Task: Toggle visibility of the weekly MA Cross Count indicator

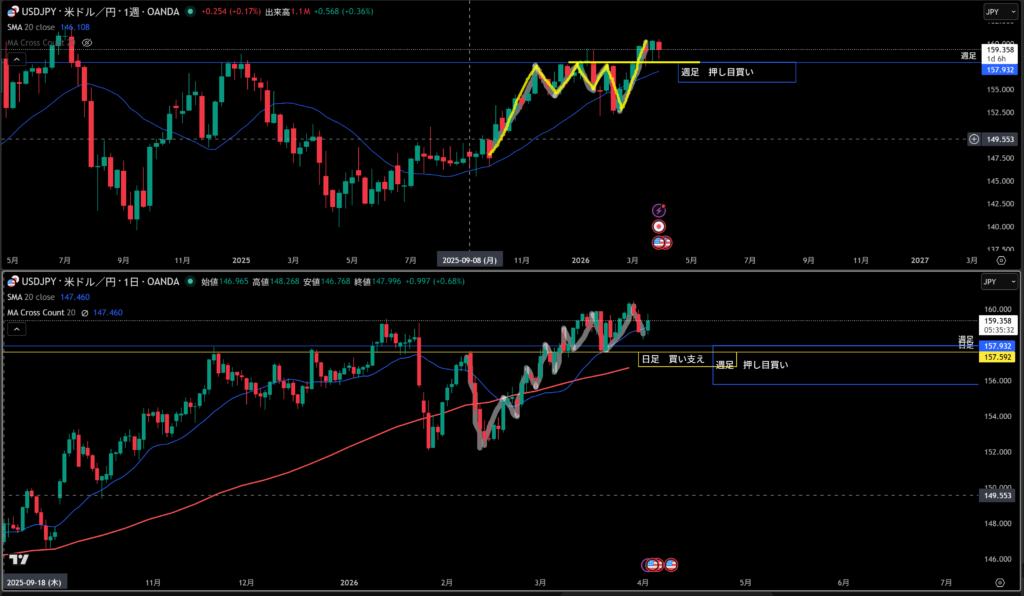Action: 88,43
